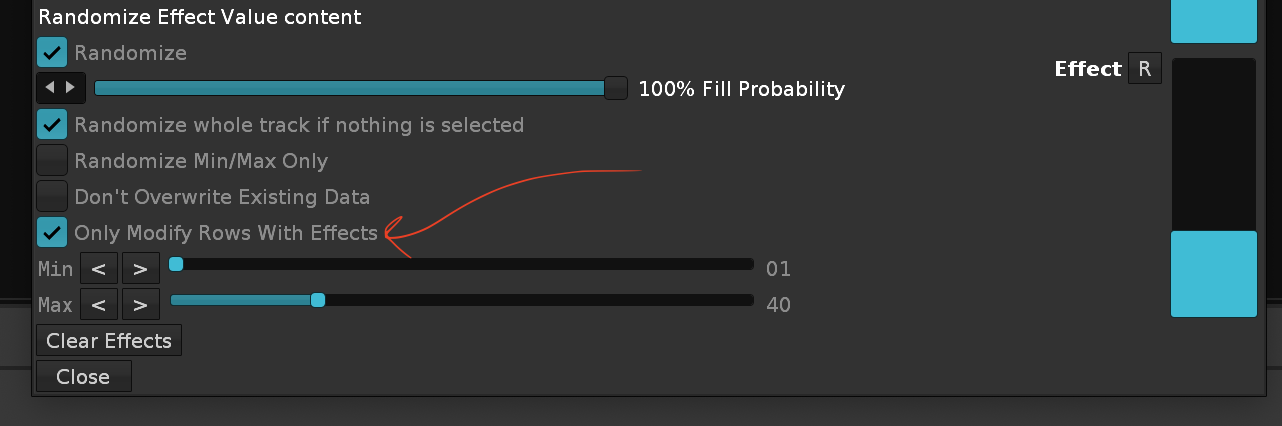Click the Max increase '>' button

point(141,304)
